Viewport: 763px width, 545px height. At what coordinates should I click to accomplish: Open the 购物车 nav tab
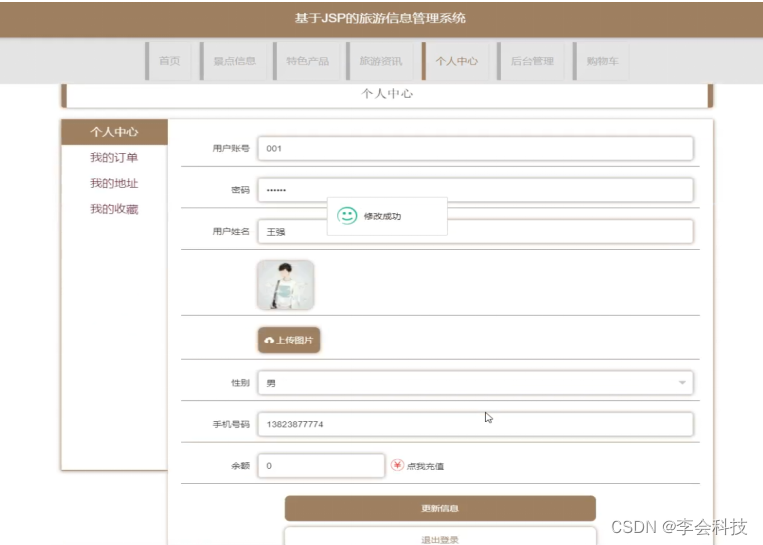pyautogui.click(x=601, y=61)
